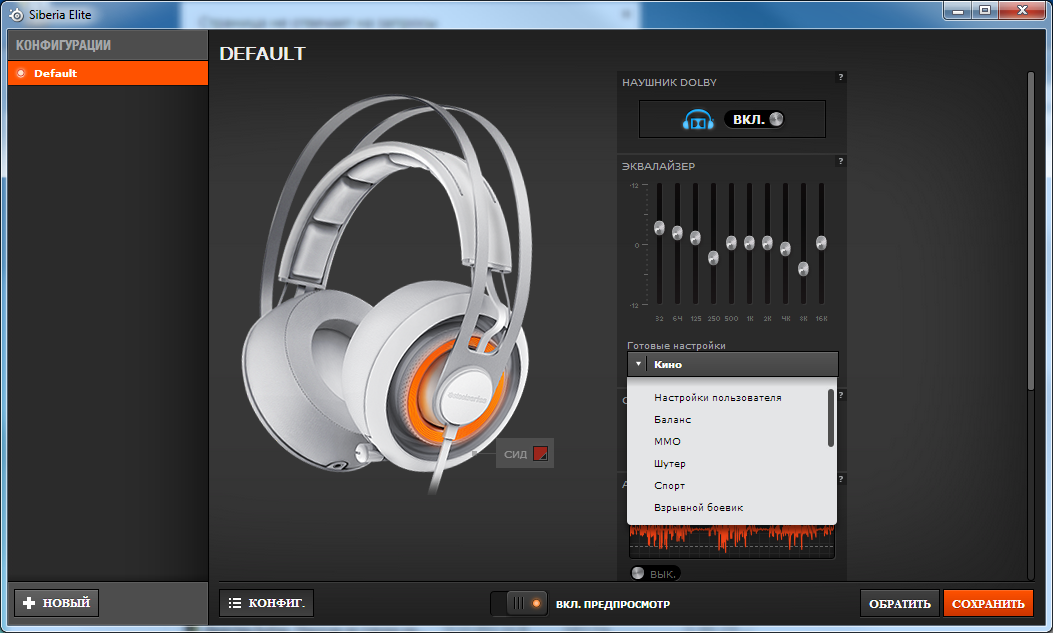The width and height of the screenshot is (1053, 633).
Task: Adjust the 64 Hz equalizer slider
Action: [677, 233]
